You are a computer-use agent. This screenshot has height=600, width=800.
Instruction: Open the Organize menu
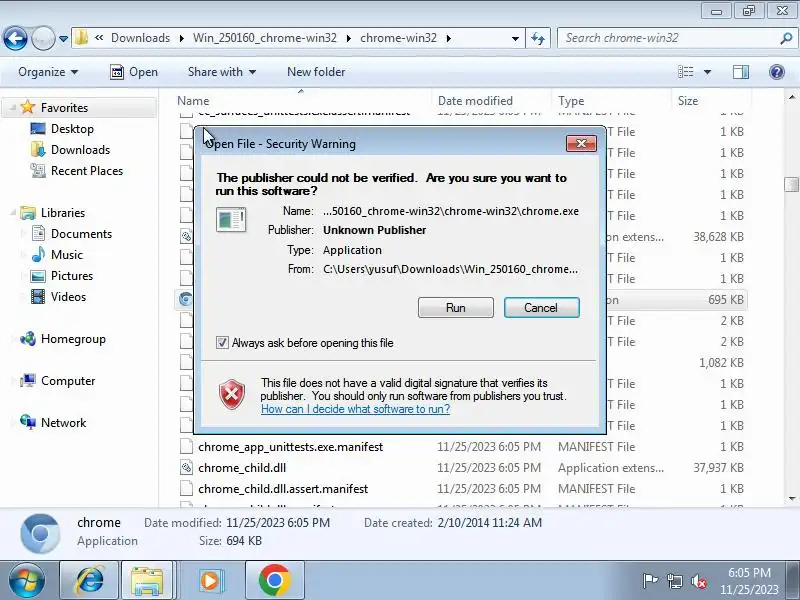(48, 72)
